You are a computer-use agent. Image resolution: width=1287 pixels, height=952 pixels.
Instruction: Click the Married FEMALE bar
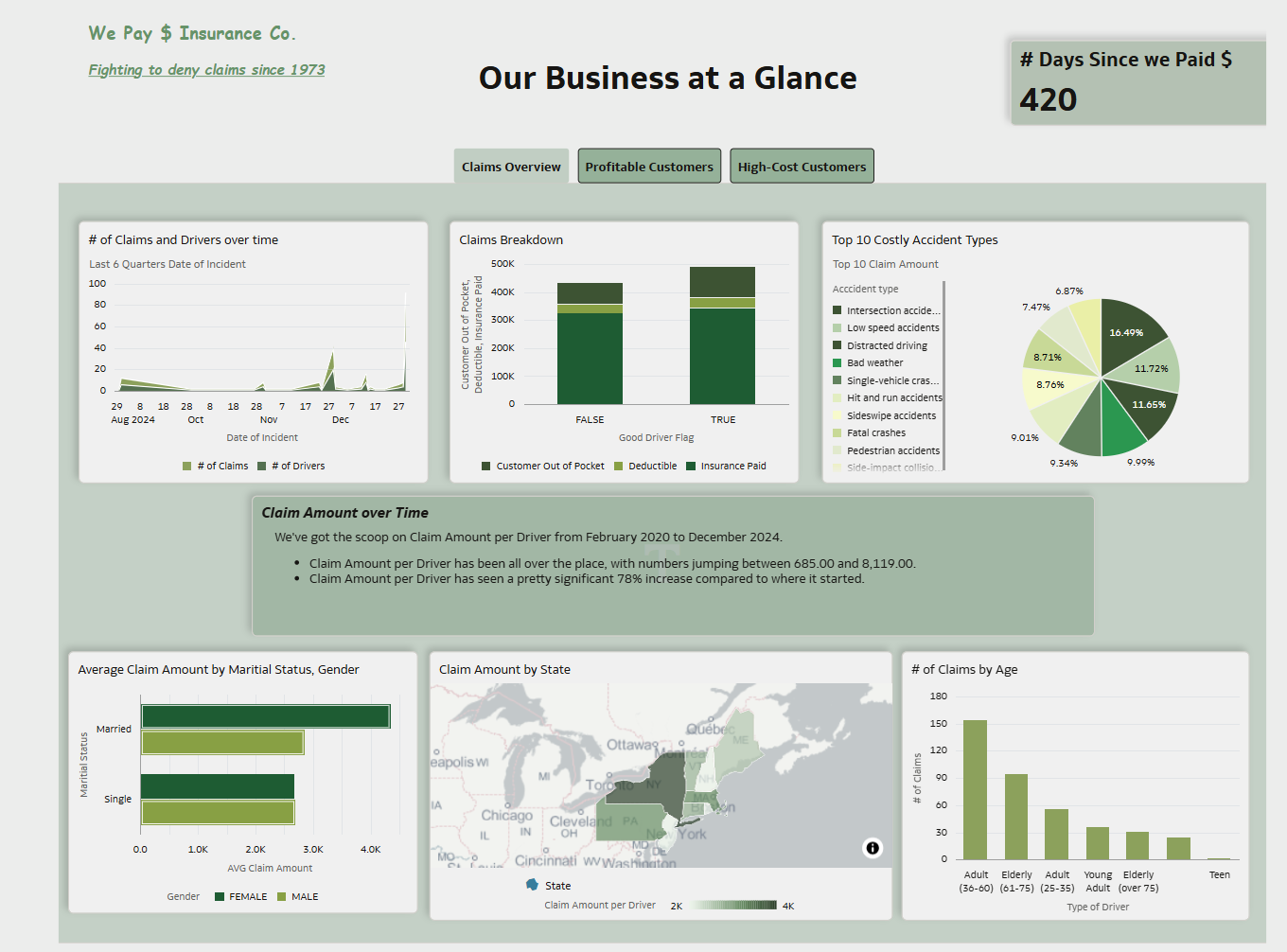coord(266,716)
